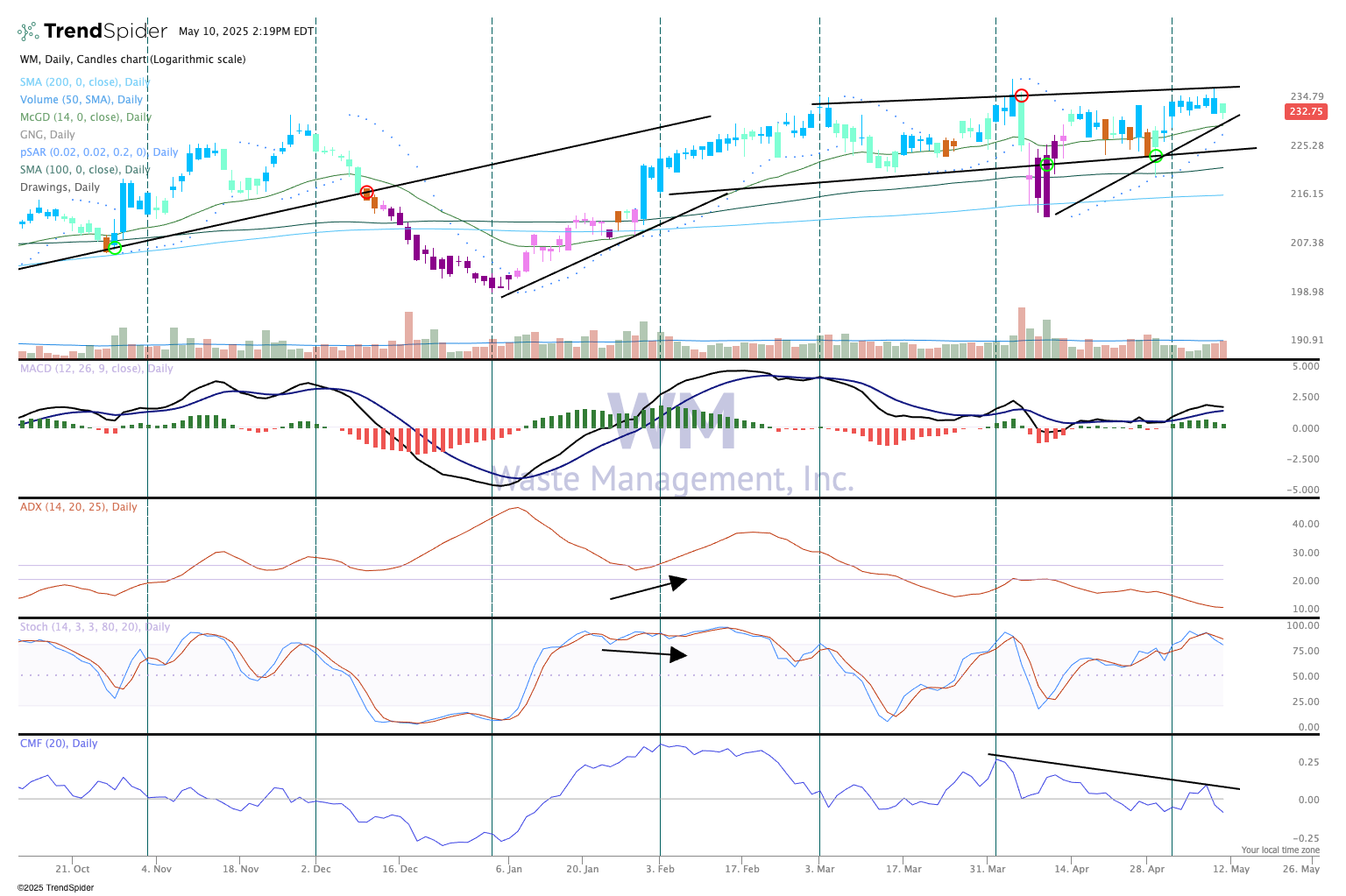Toggle the SMA (200, 0, close) indicator label
Screen dimensions: 1346x896
(x=85, y=82)
